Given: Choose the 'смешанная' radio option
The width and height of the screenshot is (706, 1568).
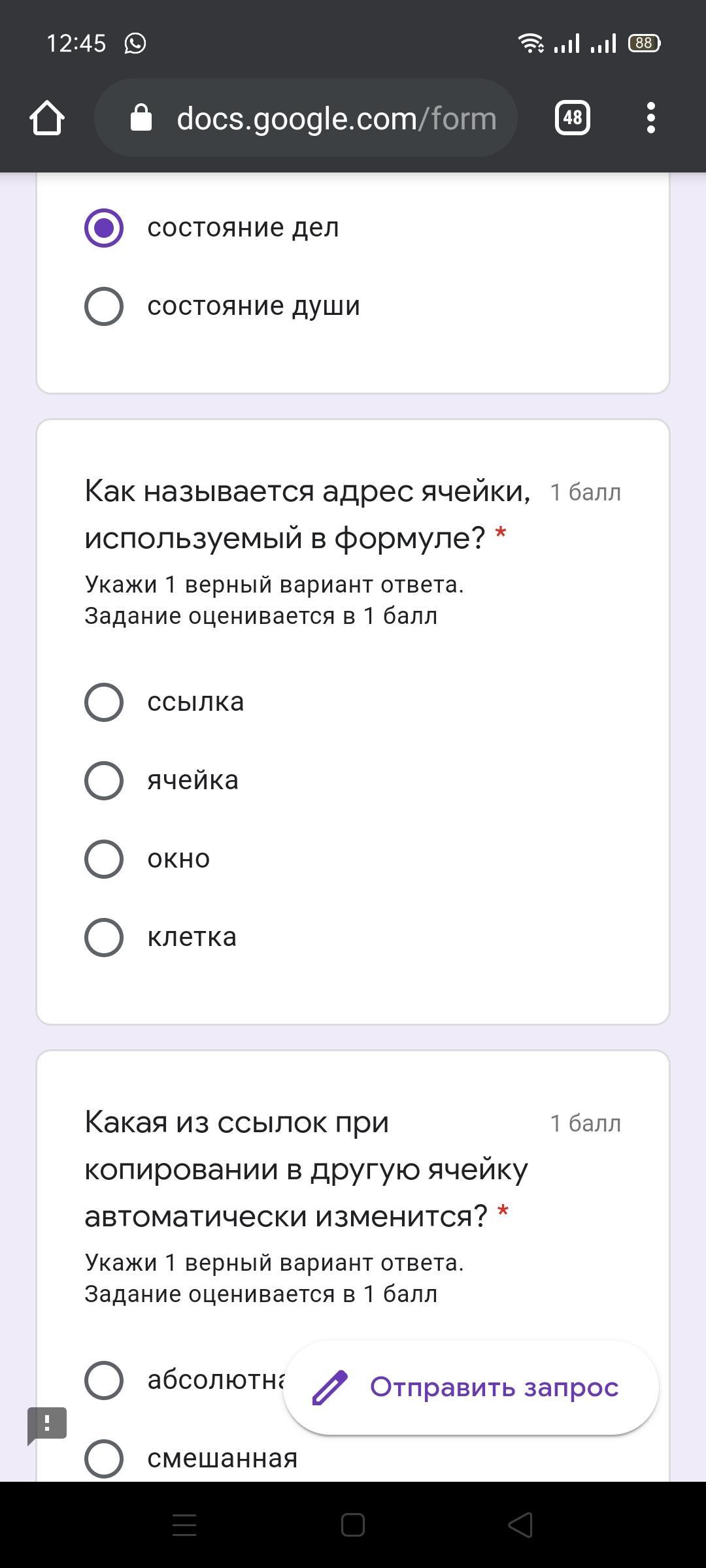Looking at the screenshot, I should 104,1458.
